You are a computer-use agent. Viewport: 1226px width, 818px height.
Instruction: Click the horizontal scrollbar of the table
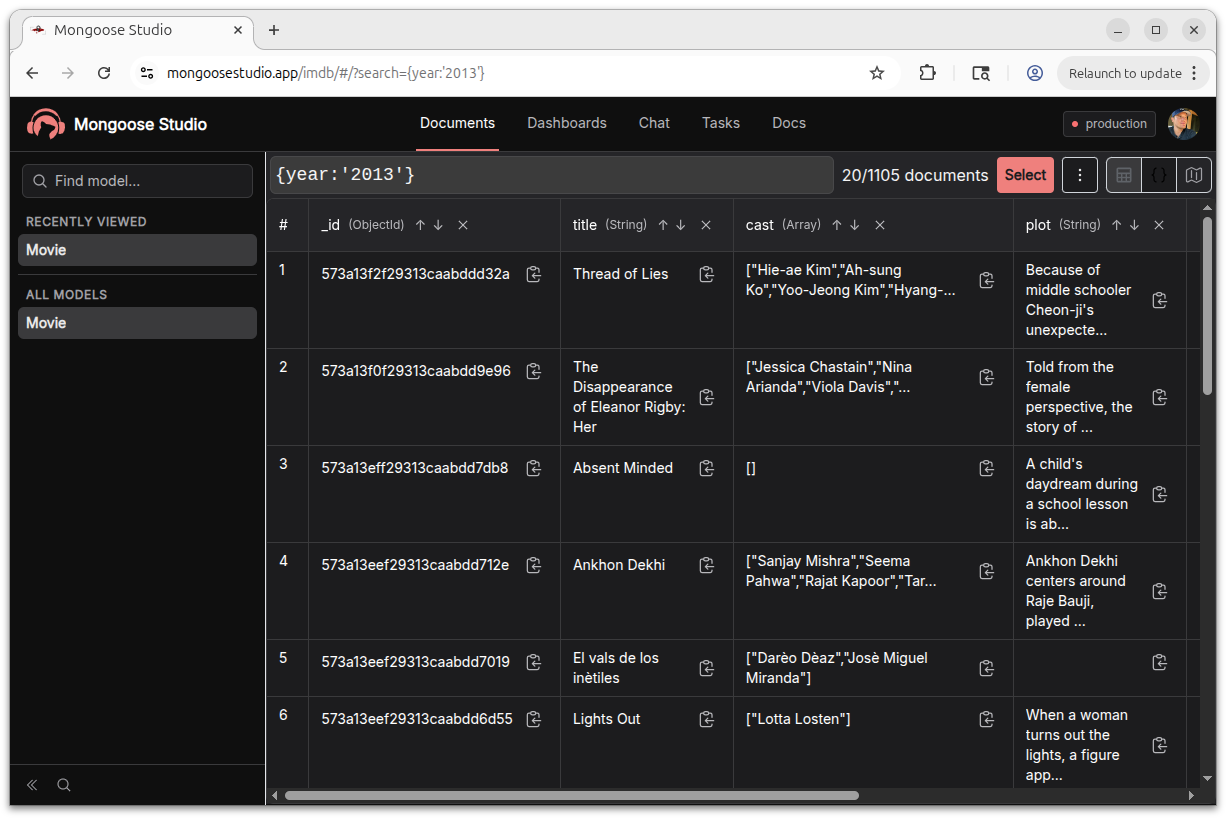(571, 796)
